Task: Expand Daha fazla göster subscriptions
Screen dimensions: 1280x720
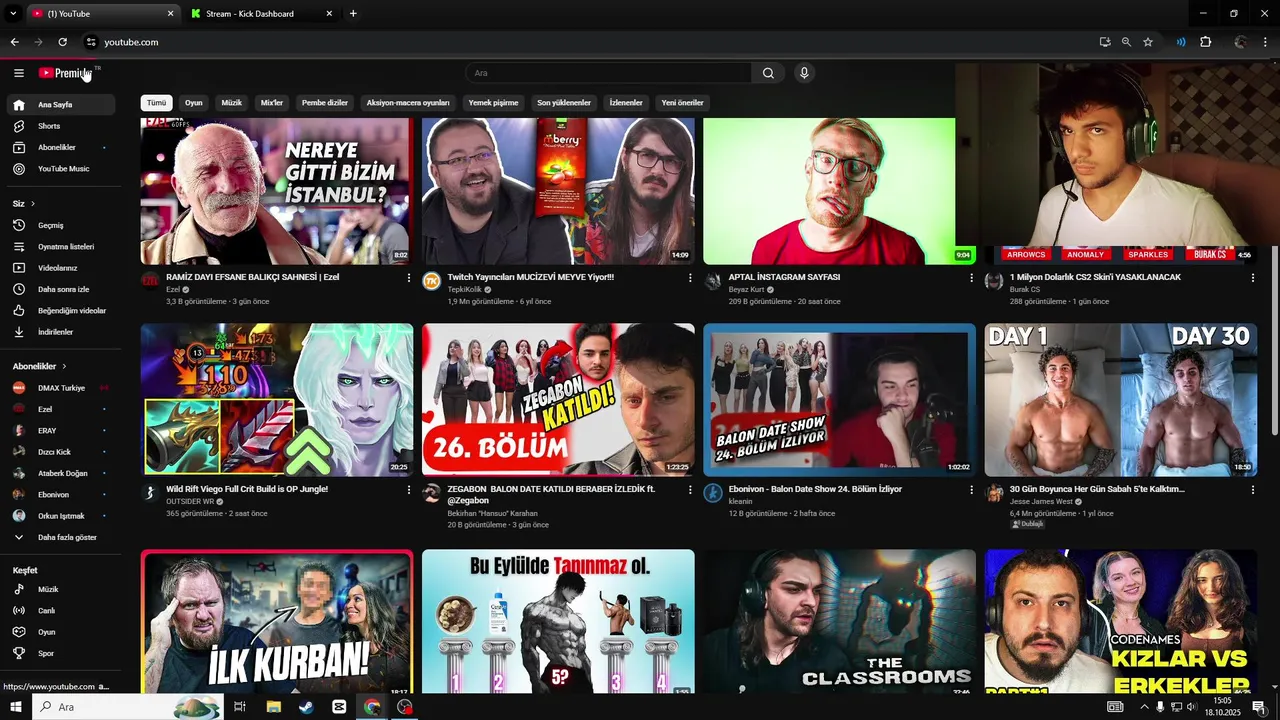Action: [60, 537]
